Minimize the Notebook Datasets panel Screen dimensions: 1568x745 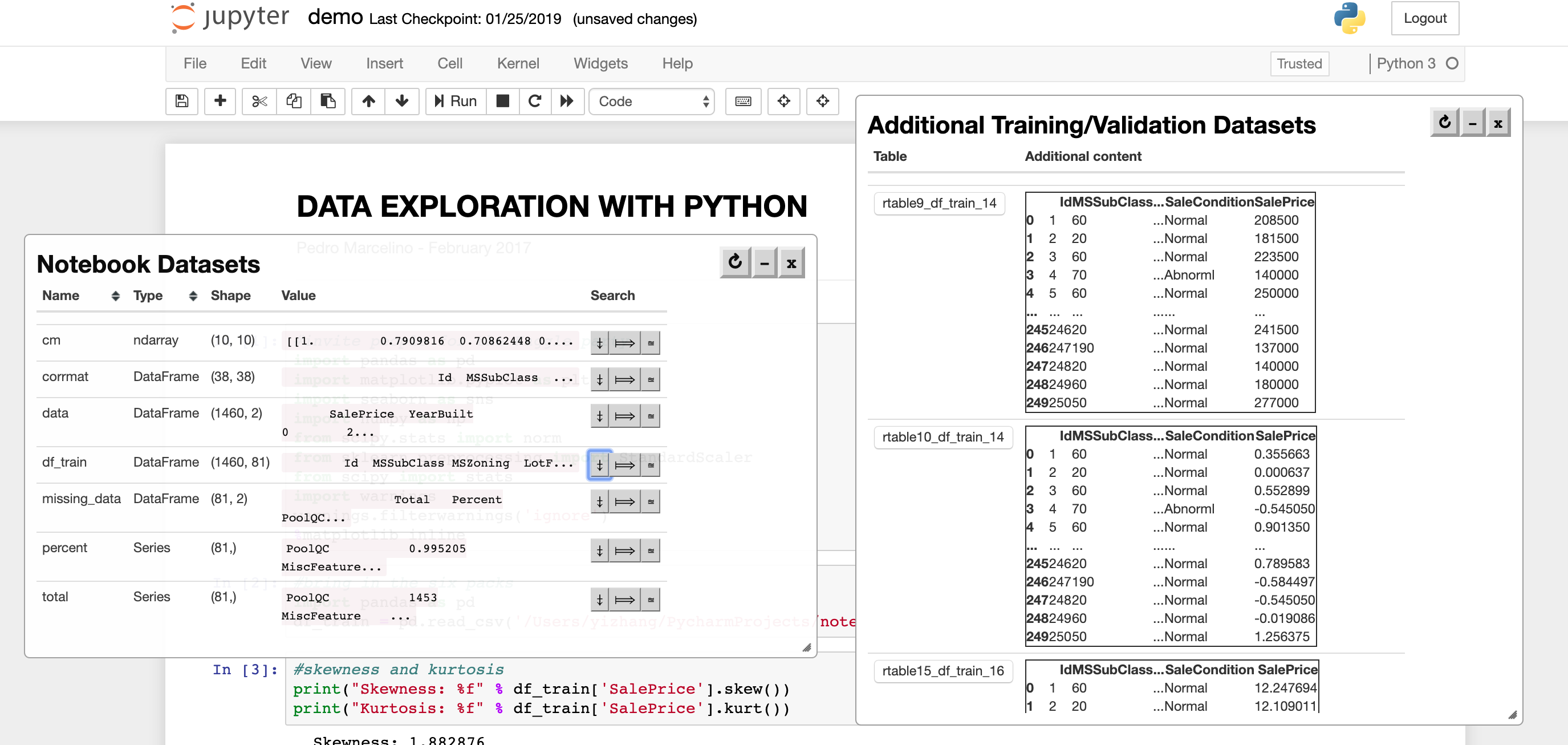pos(765,262)
